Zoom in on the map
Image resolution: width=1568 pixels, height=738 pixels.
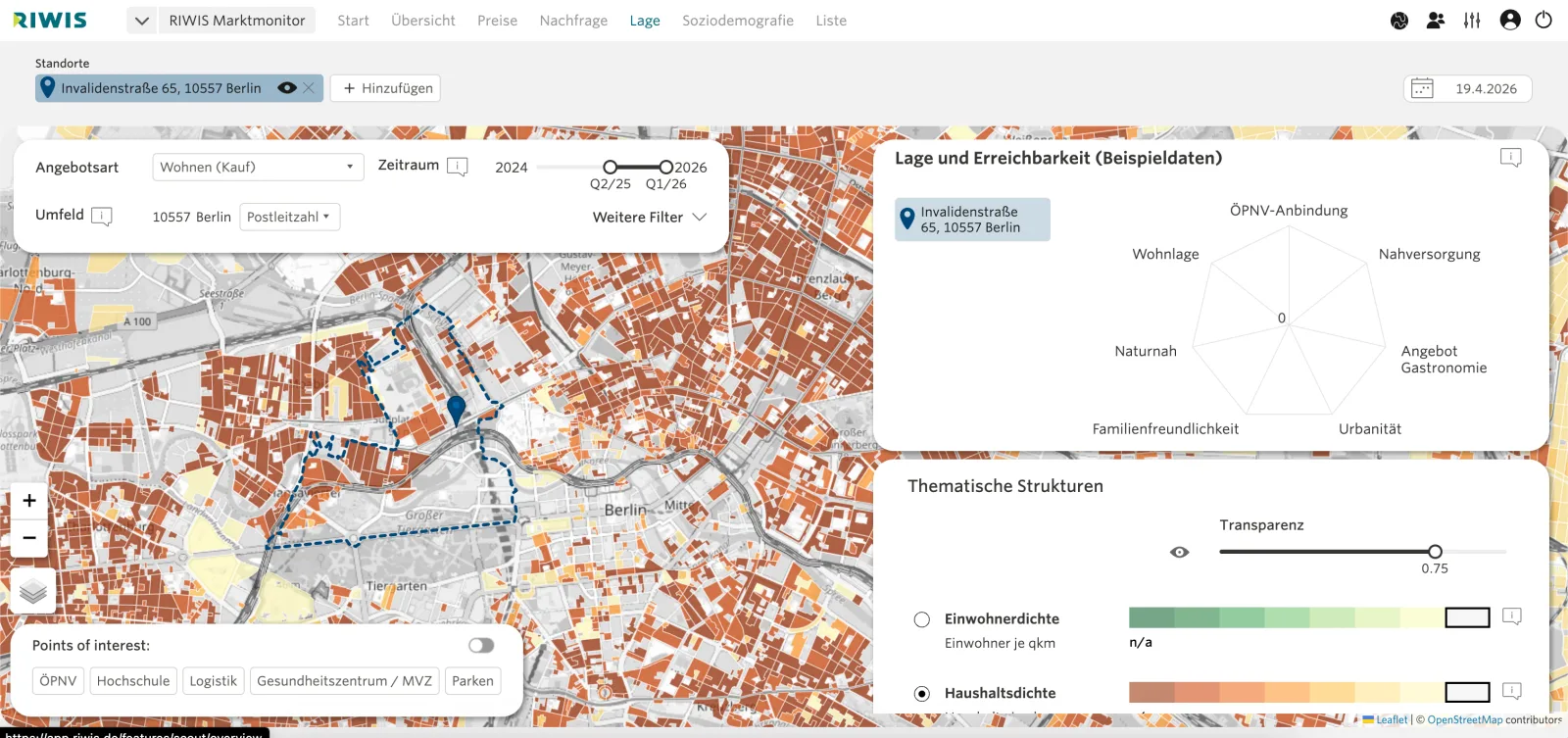pos(29,501)
